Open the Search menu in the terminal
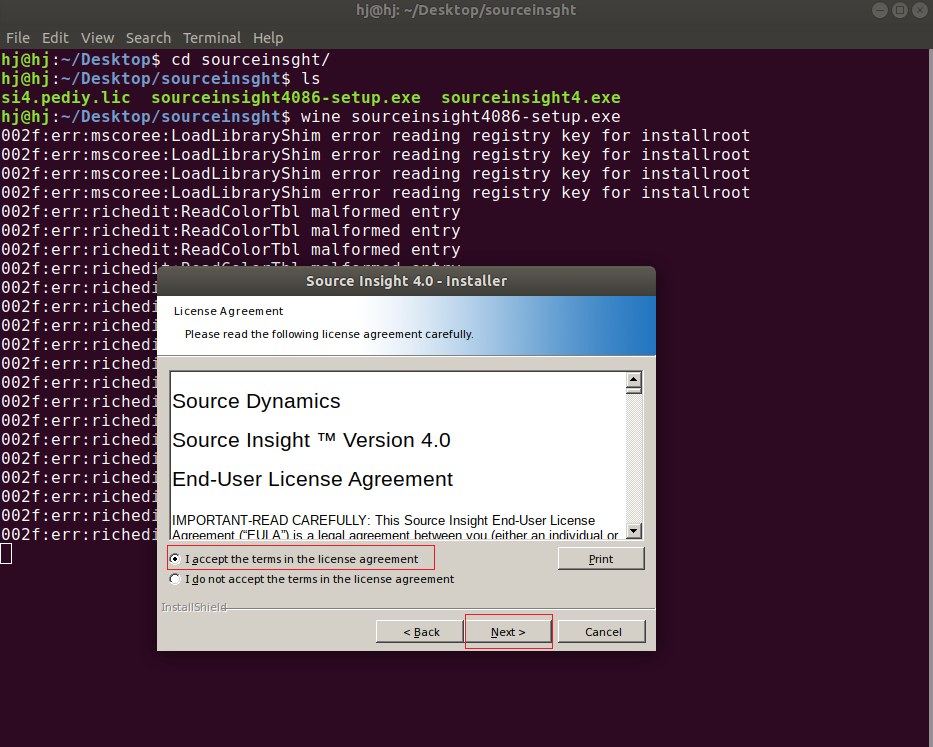 pos(148,37)
